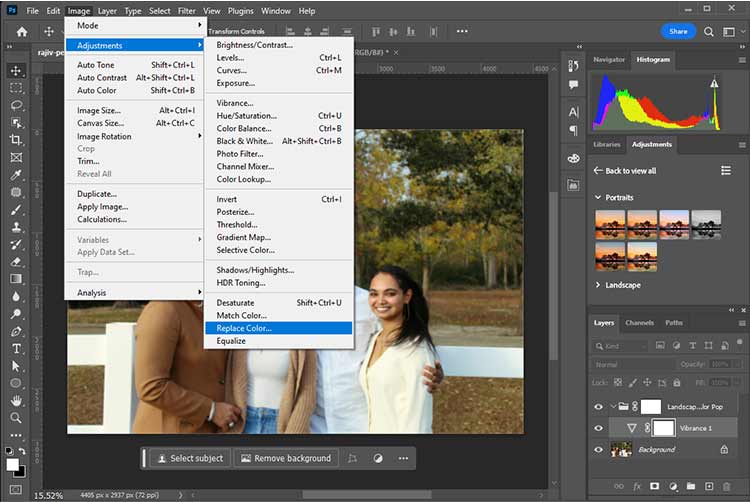Click Remove background button
This screenshot has height=502, width=750.
click(286, 458)
